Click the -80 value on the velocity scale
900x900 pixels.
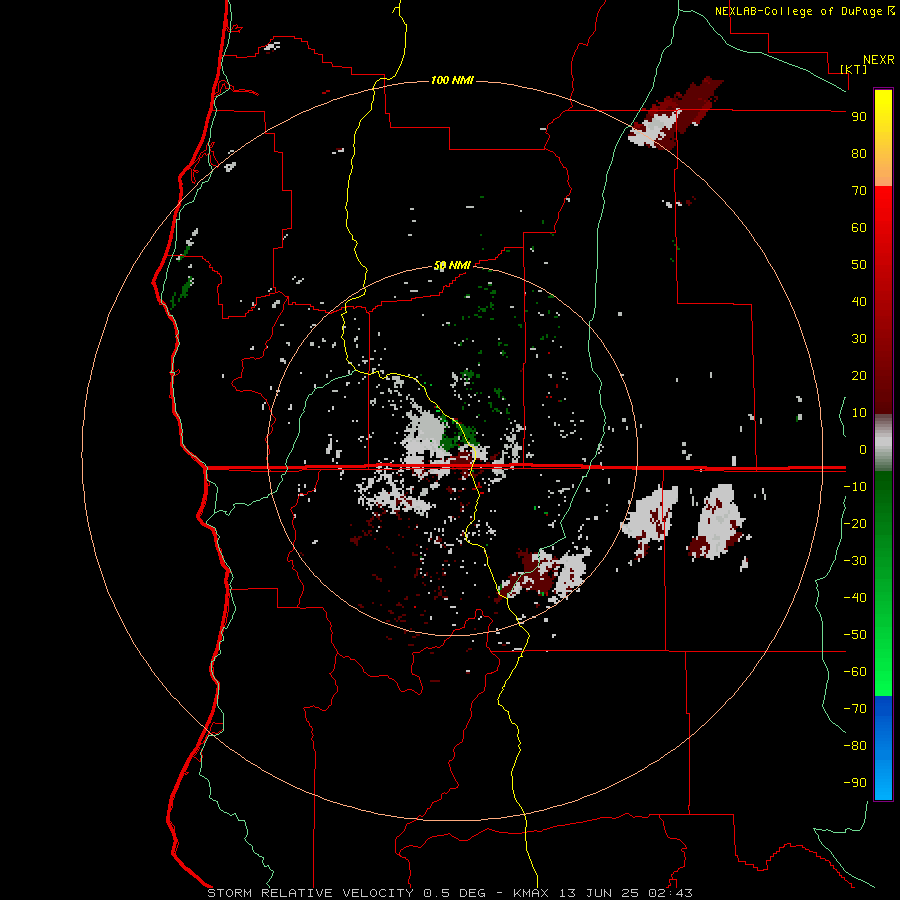[855, 746]
